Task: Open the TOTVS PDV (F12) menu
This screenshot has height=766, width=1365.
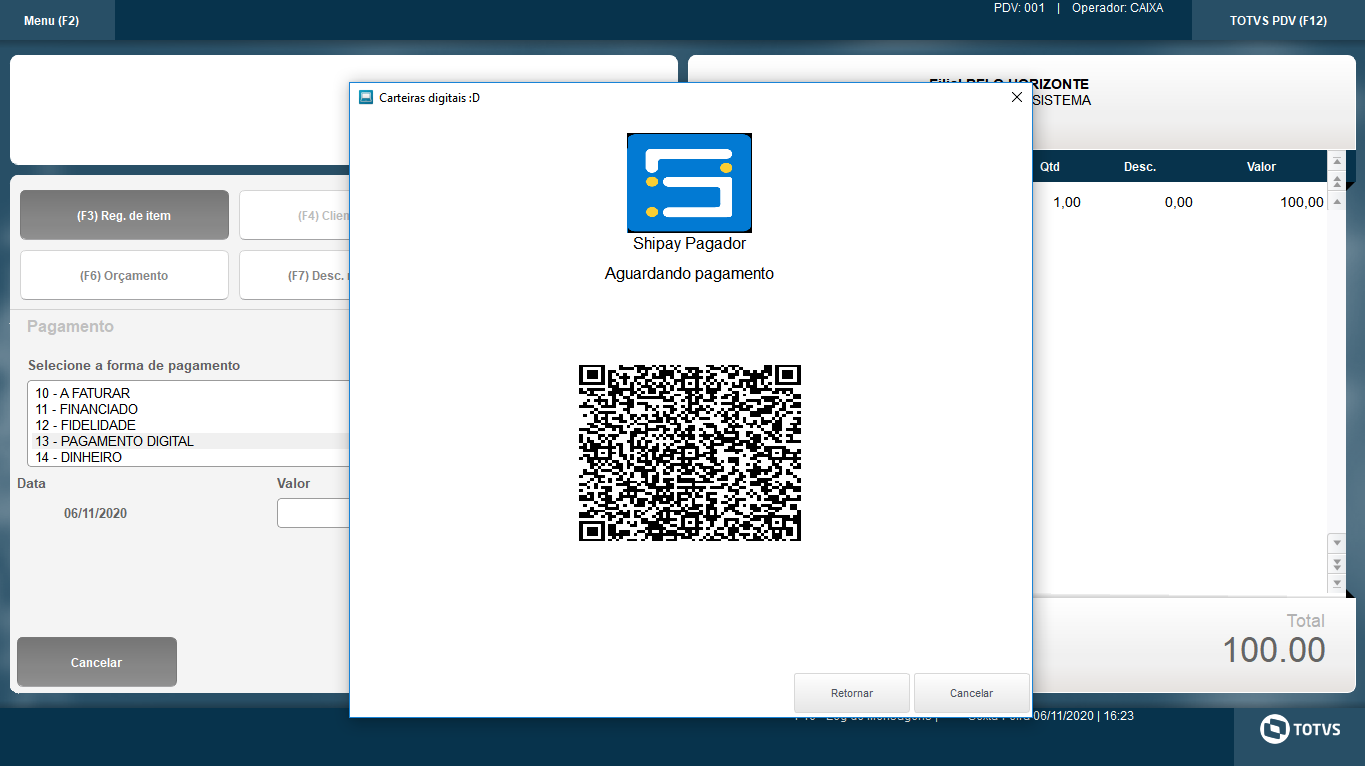Action: (x=1278, y=20)
